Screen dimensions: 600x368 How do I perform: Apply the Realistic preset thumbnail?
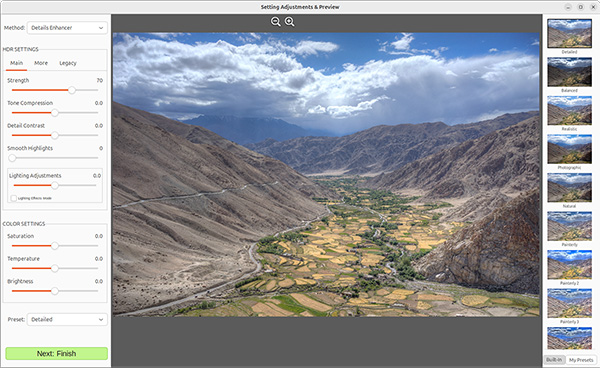coord(569,111)
